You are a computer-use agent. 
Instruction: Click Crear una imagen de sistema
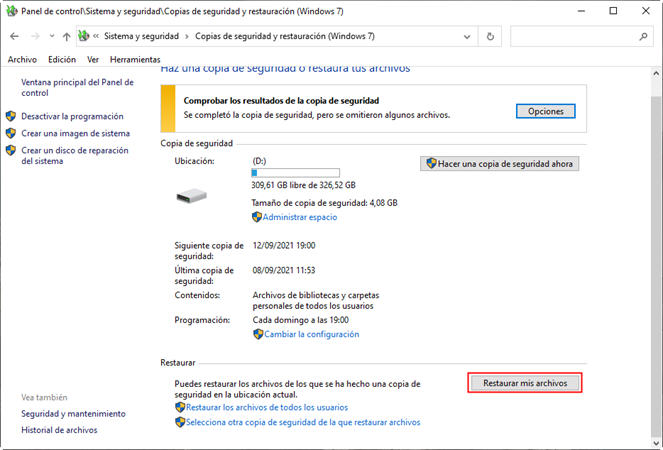(x=76, y=133)
